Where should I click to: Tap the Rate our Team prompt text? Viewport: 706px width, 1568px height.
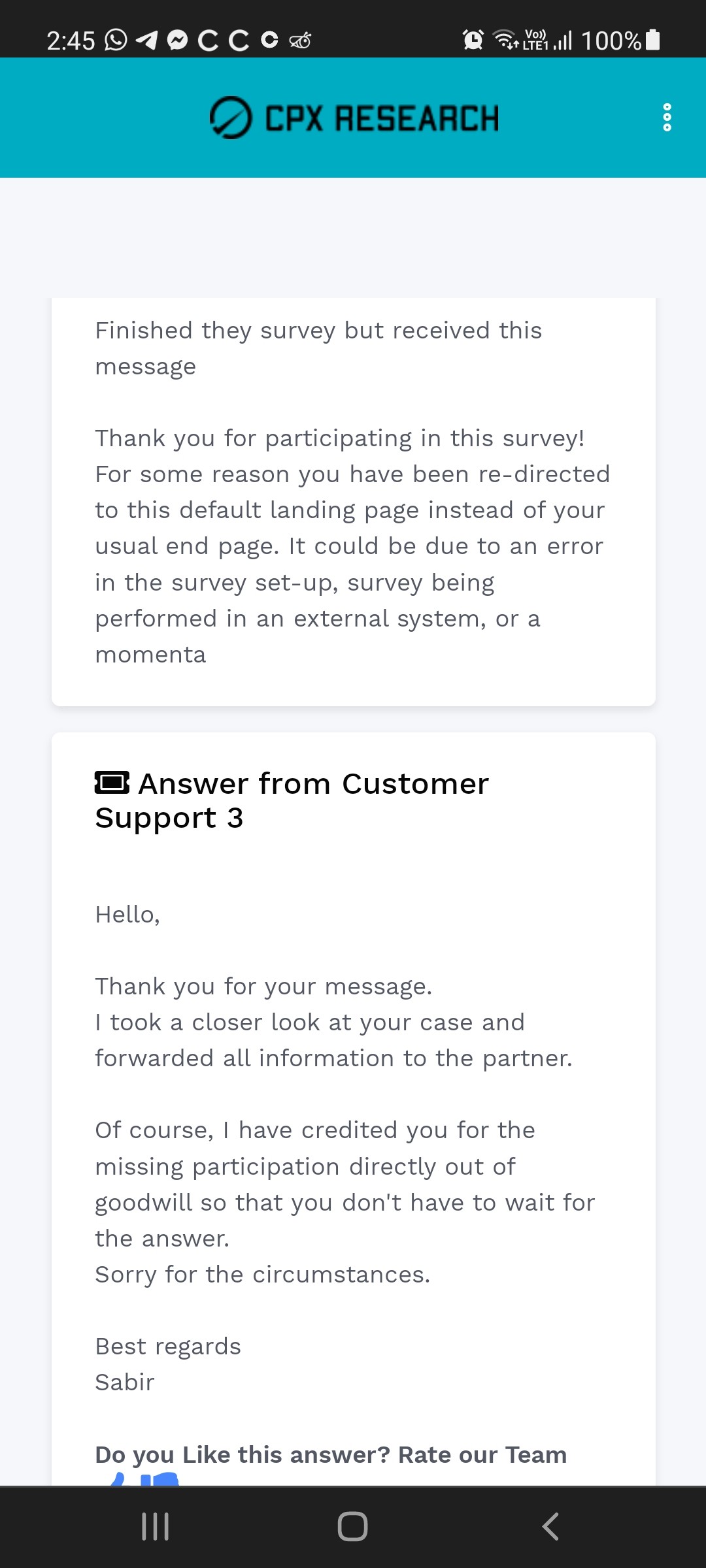tap(331, 1455)
